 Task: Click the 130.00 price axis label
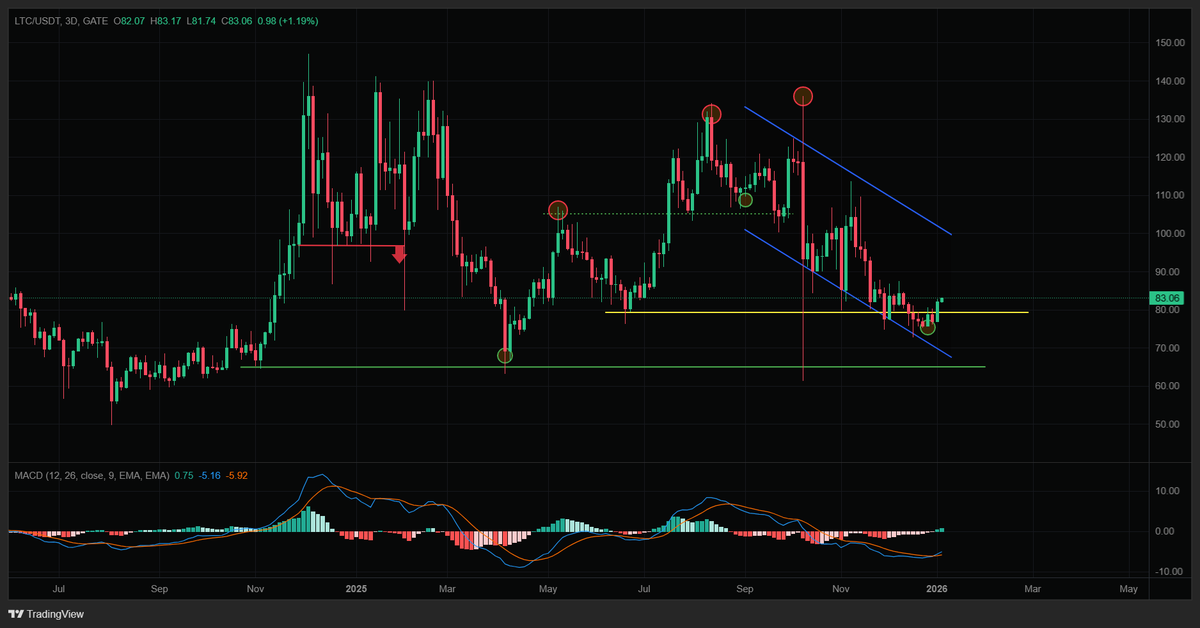pos(1169,119)
